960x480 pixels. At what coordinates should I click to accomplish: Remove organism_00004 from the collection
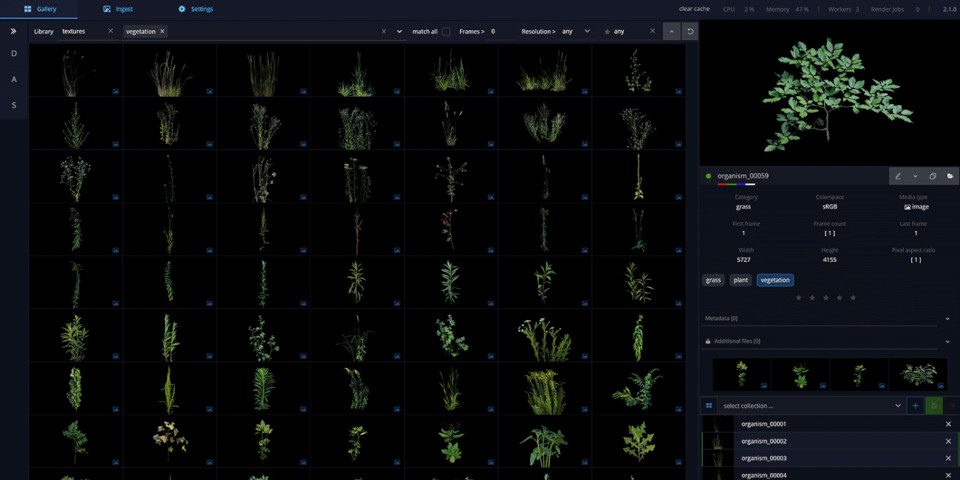pyautogui.click(x=948, y=475)
